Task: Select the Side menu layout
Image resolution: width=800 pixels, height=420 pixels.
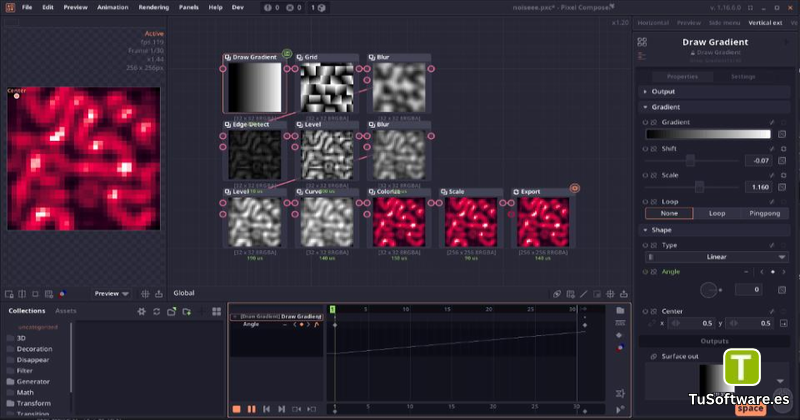Action: [724, 23]
